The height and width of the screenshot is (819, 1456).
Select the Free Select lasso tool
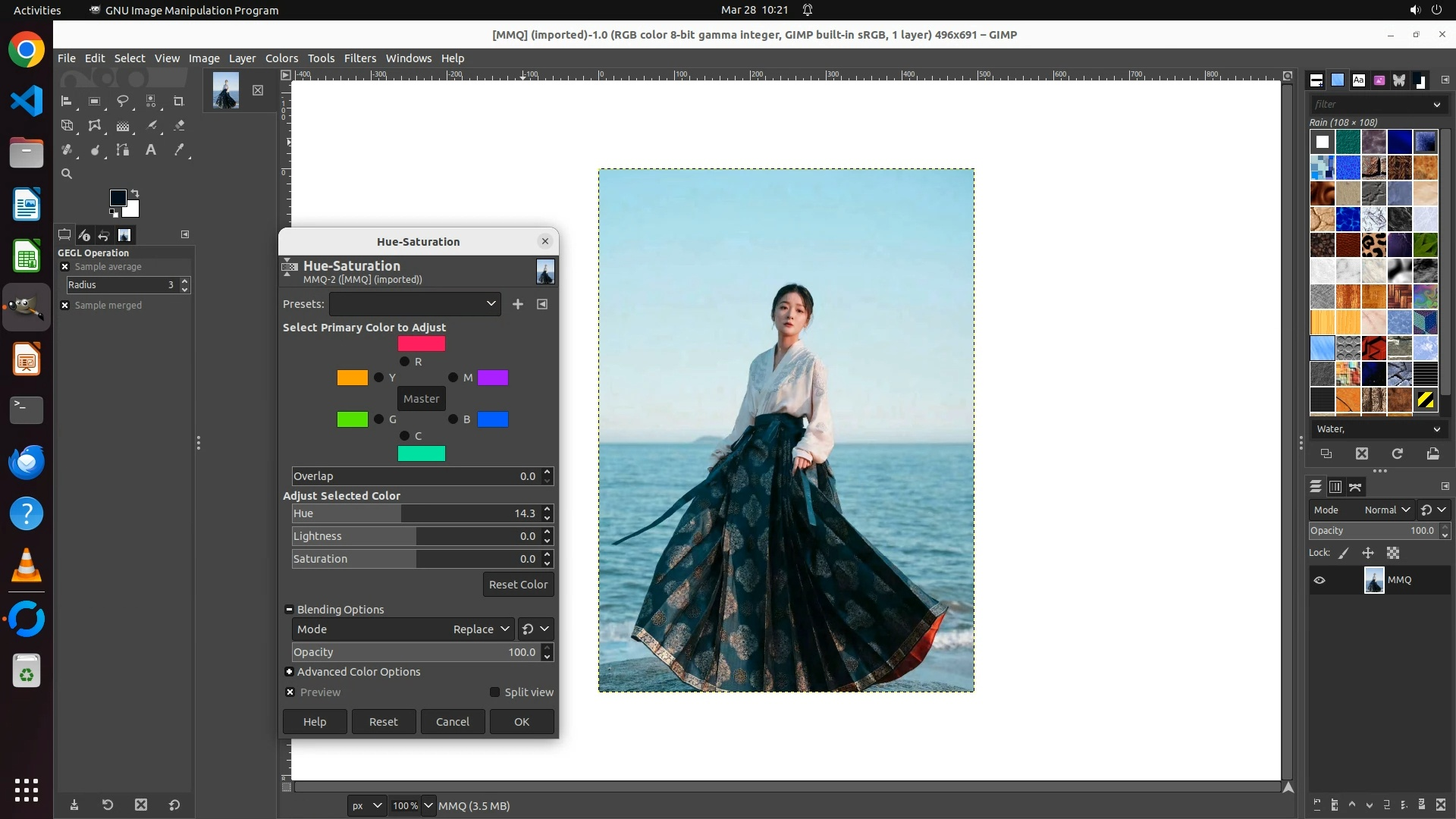tap(123, 101)
